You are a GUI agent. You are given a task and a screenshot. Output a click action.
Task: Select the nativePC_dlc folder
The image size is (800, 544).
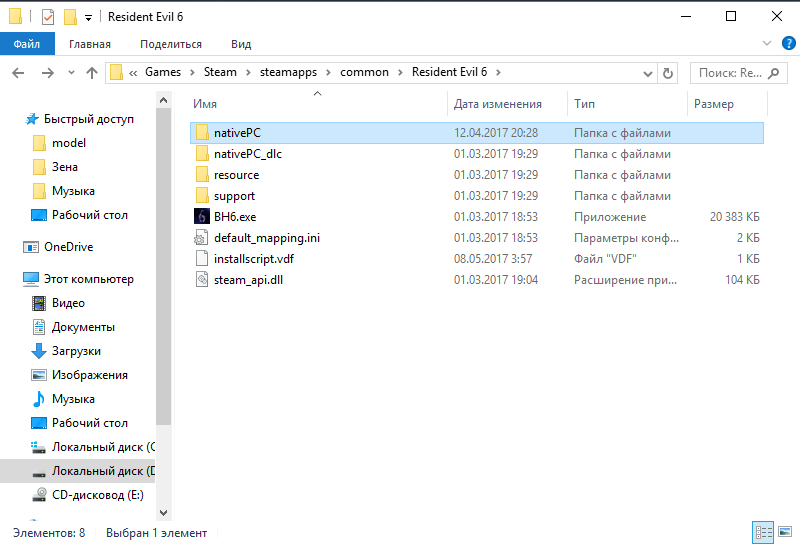(477, 154)
